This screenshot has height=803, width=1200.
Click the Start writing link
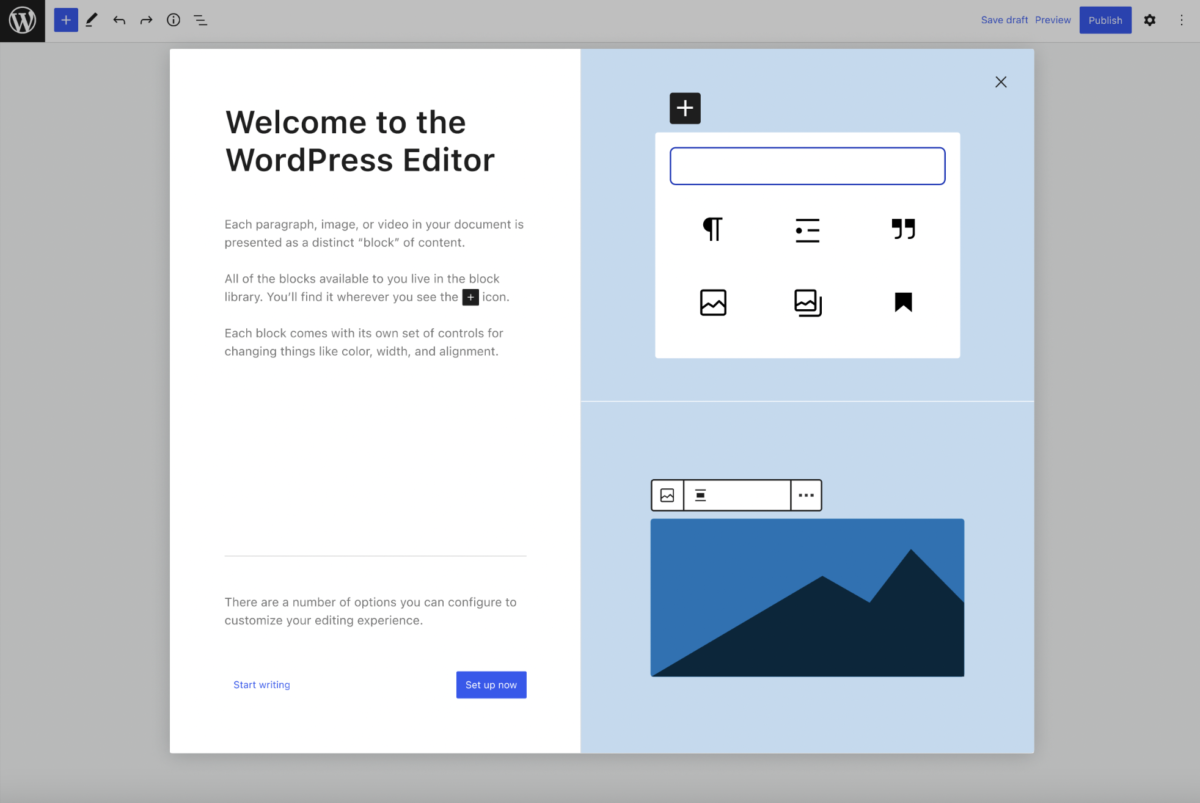coord(262,685)
